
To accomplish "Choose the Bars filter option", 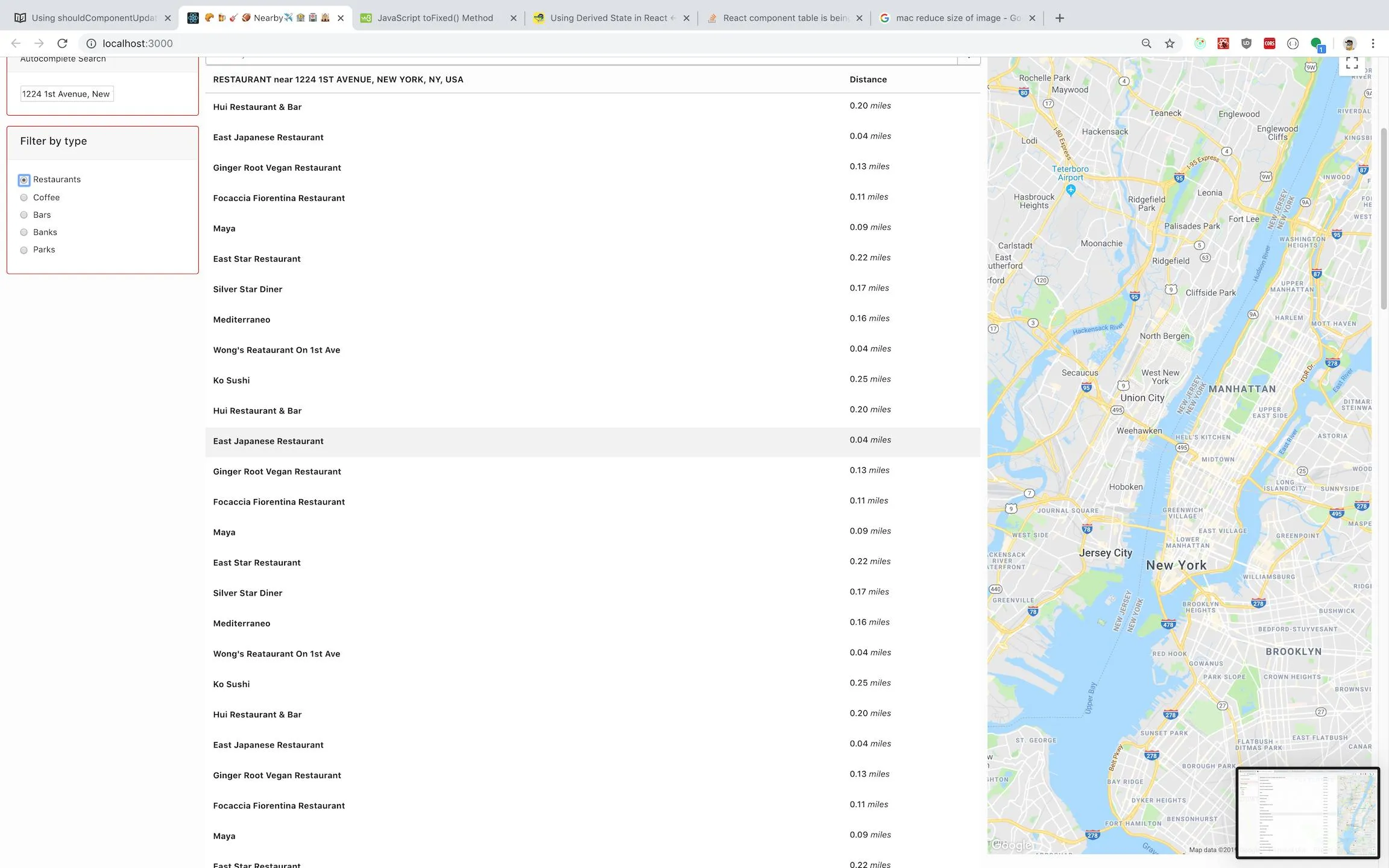I will click(24, 215).
